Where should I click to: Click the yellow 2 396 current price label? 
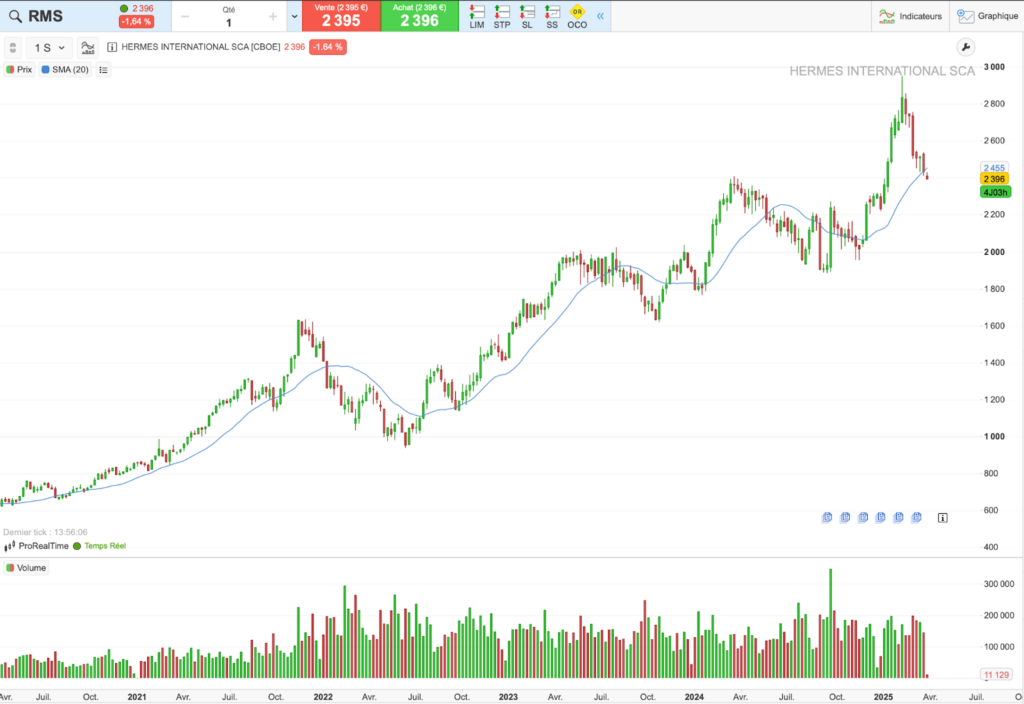(x=995, y=179)
